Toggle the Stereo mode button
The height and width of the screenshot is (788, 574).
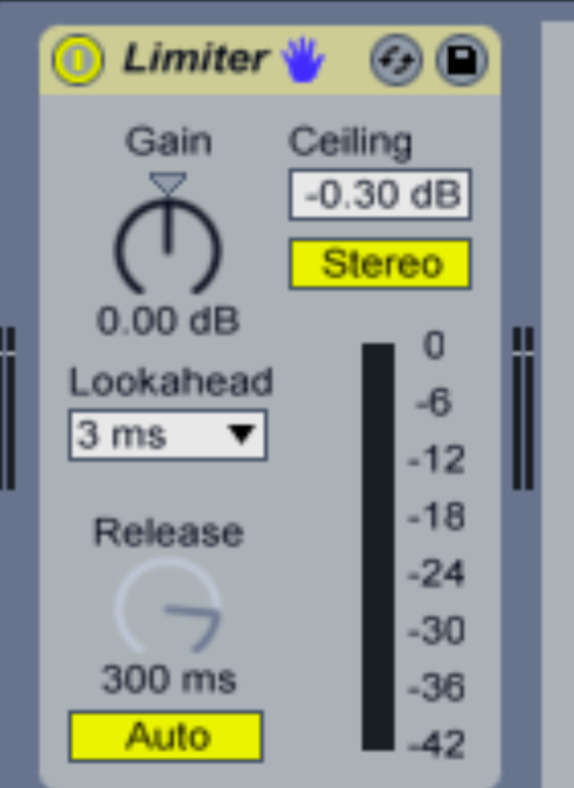point(380,264)
